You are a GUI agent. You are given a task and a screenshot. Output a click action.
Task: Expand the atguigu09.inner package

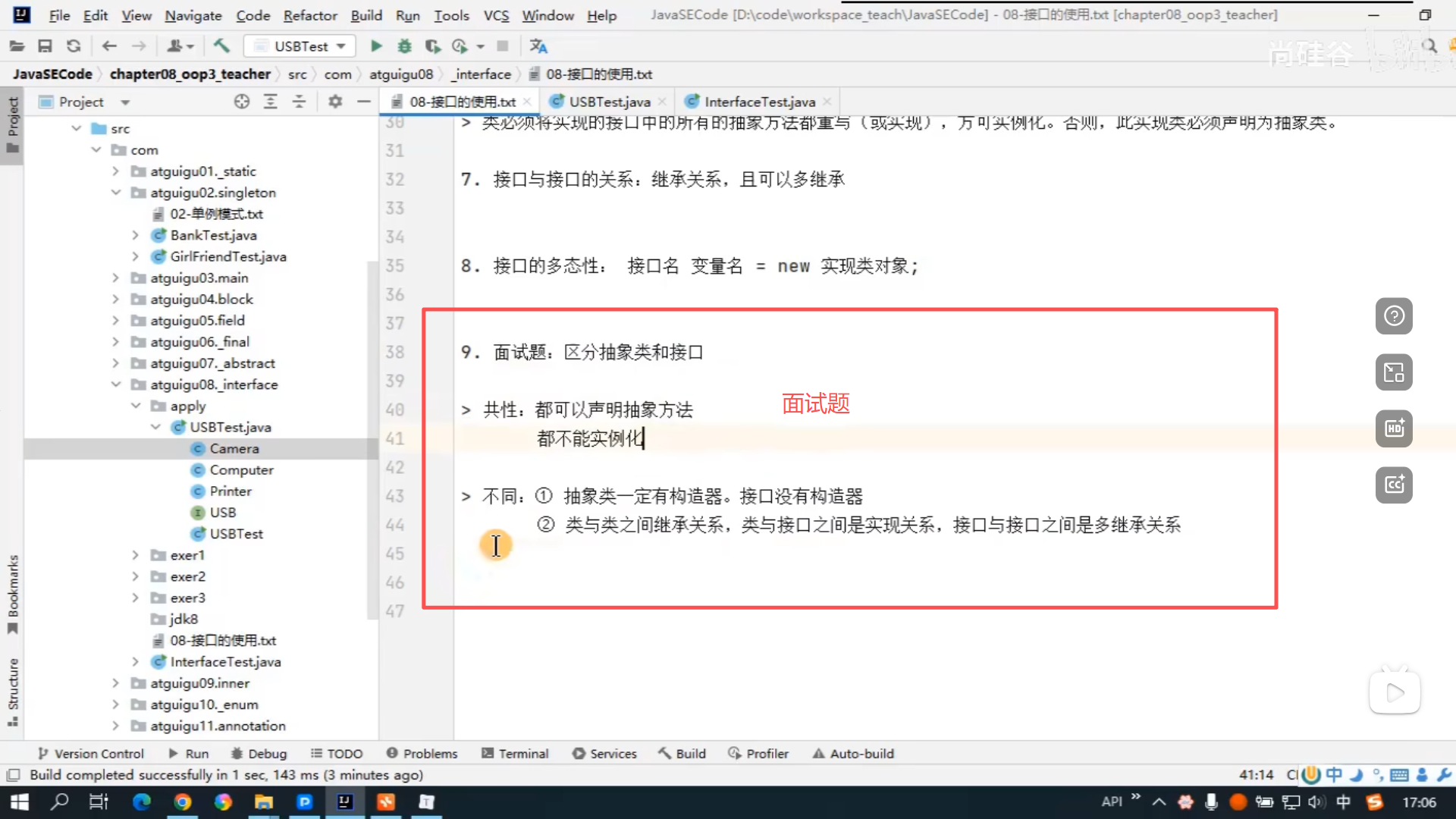(116, 683)
